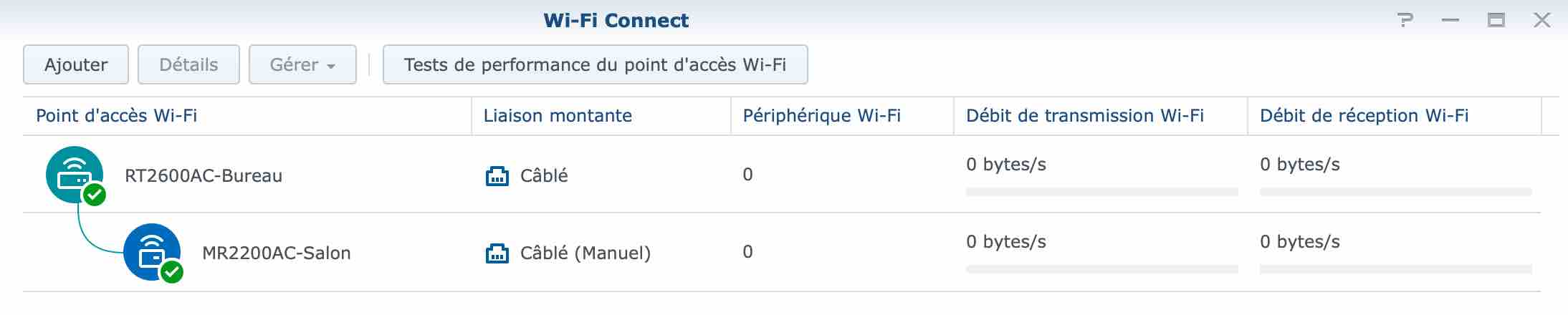Click the MR2200AC-Salon access point icon
This screenshot has height=315, width=1568.
[x=152, y=252]
